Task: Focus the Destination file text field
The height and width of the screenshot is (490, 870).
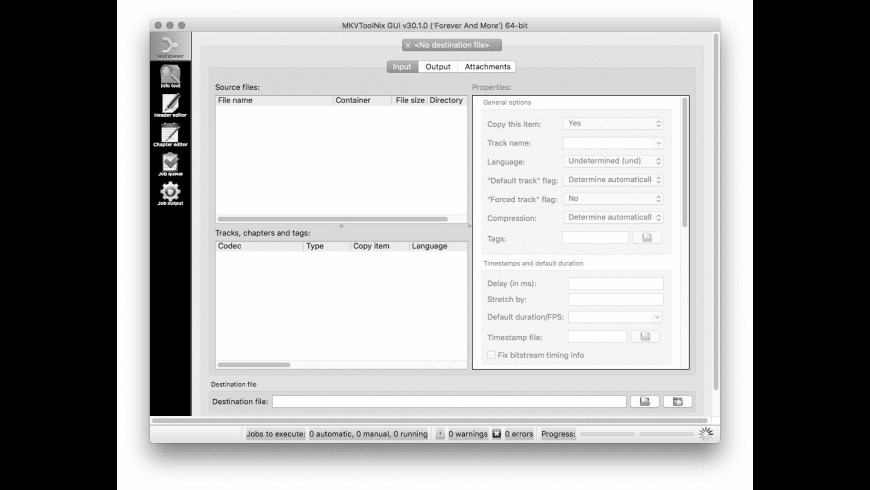Action: point(449,401)
